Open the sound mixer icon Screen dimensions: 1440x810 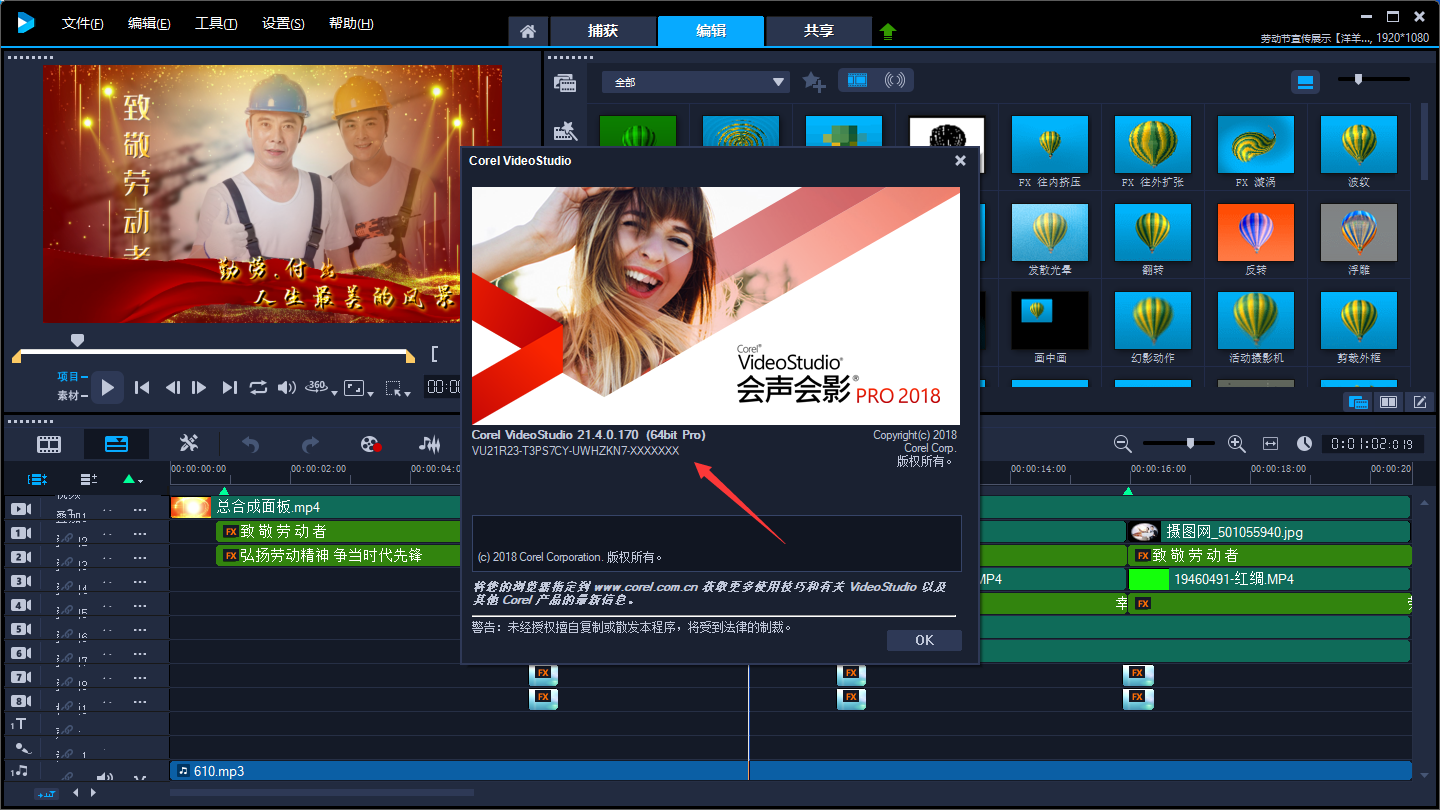pos(429,444)
